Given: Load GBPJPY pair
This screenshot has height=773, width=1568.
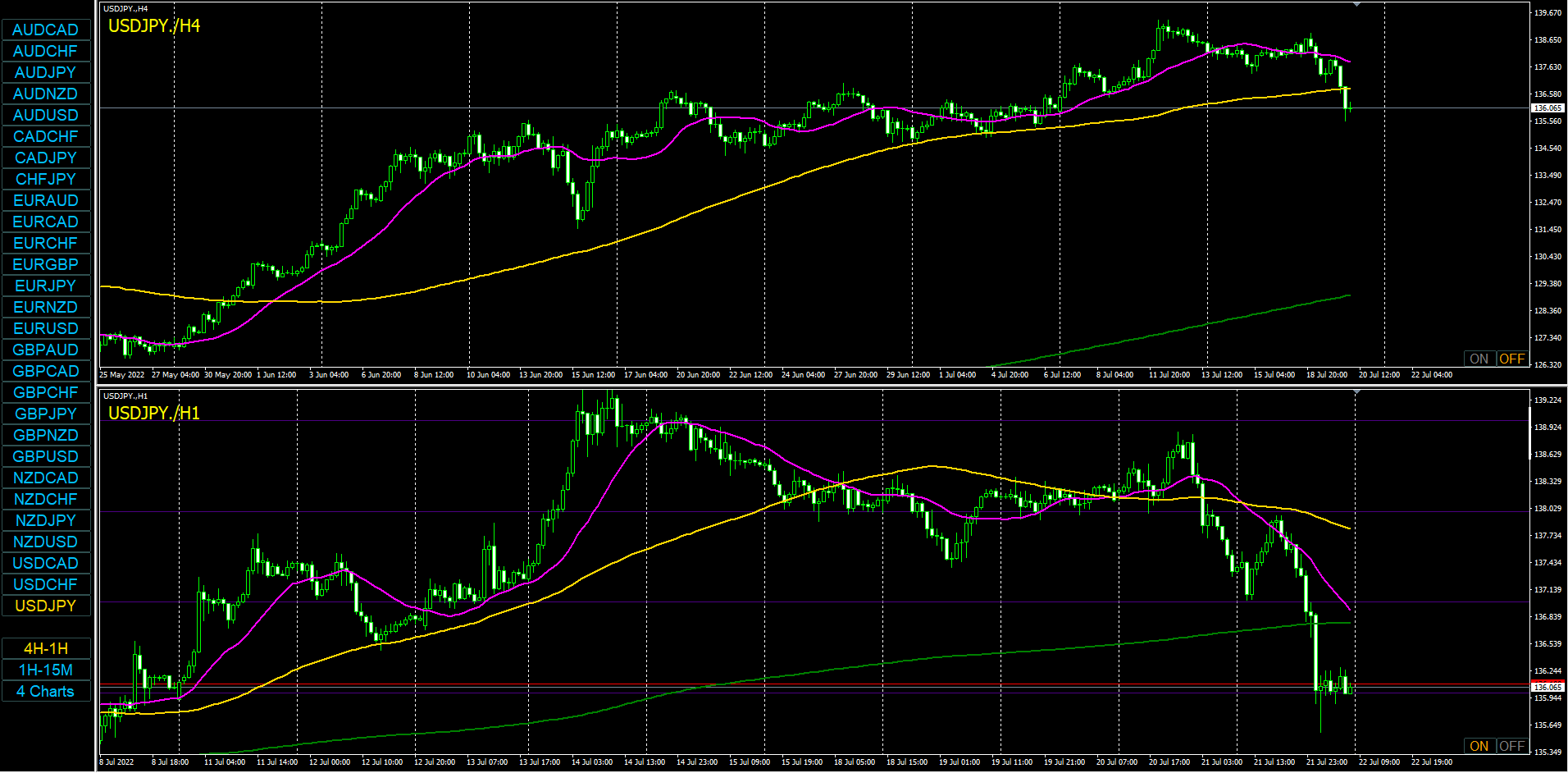Looking at the screenshot, I should 46,414.
